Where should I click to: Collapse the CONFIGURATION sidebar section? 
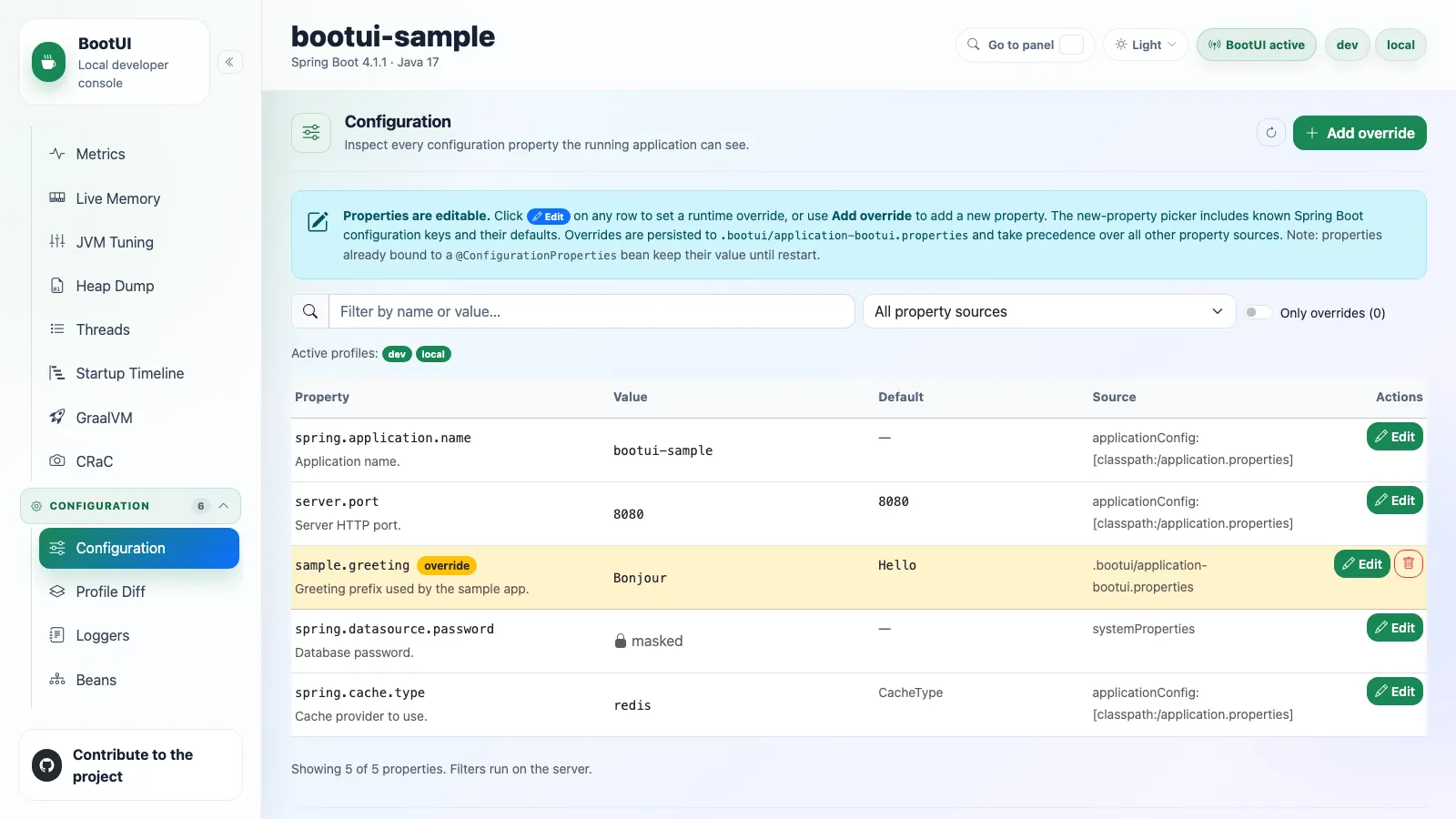coord(131,506)
